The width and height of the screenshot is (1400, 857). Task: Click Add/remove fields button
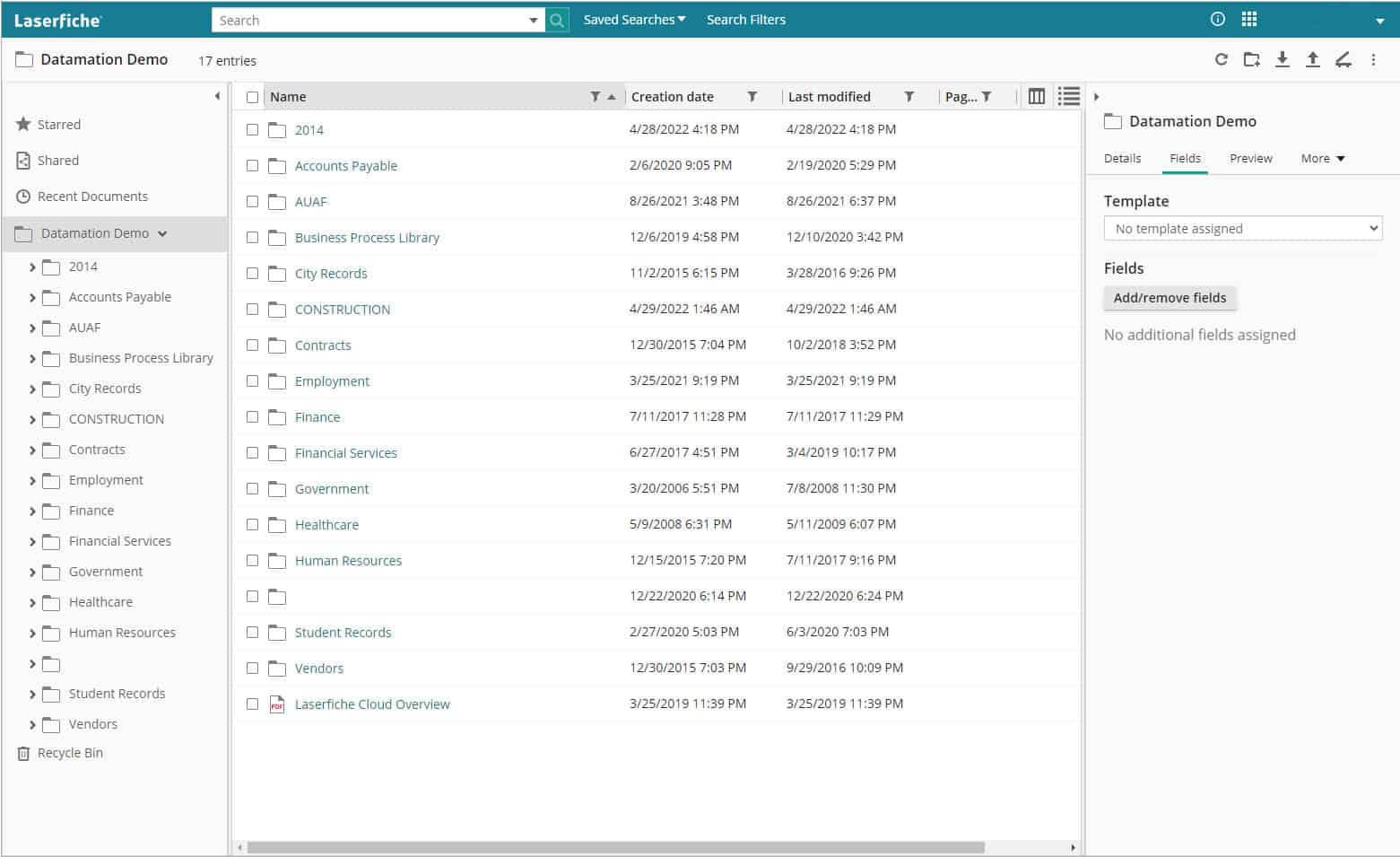pos(1170,298)
